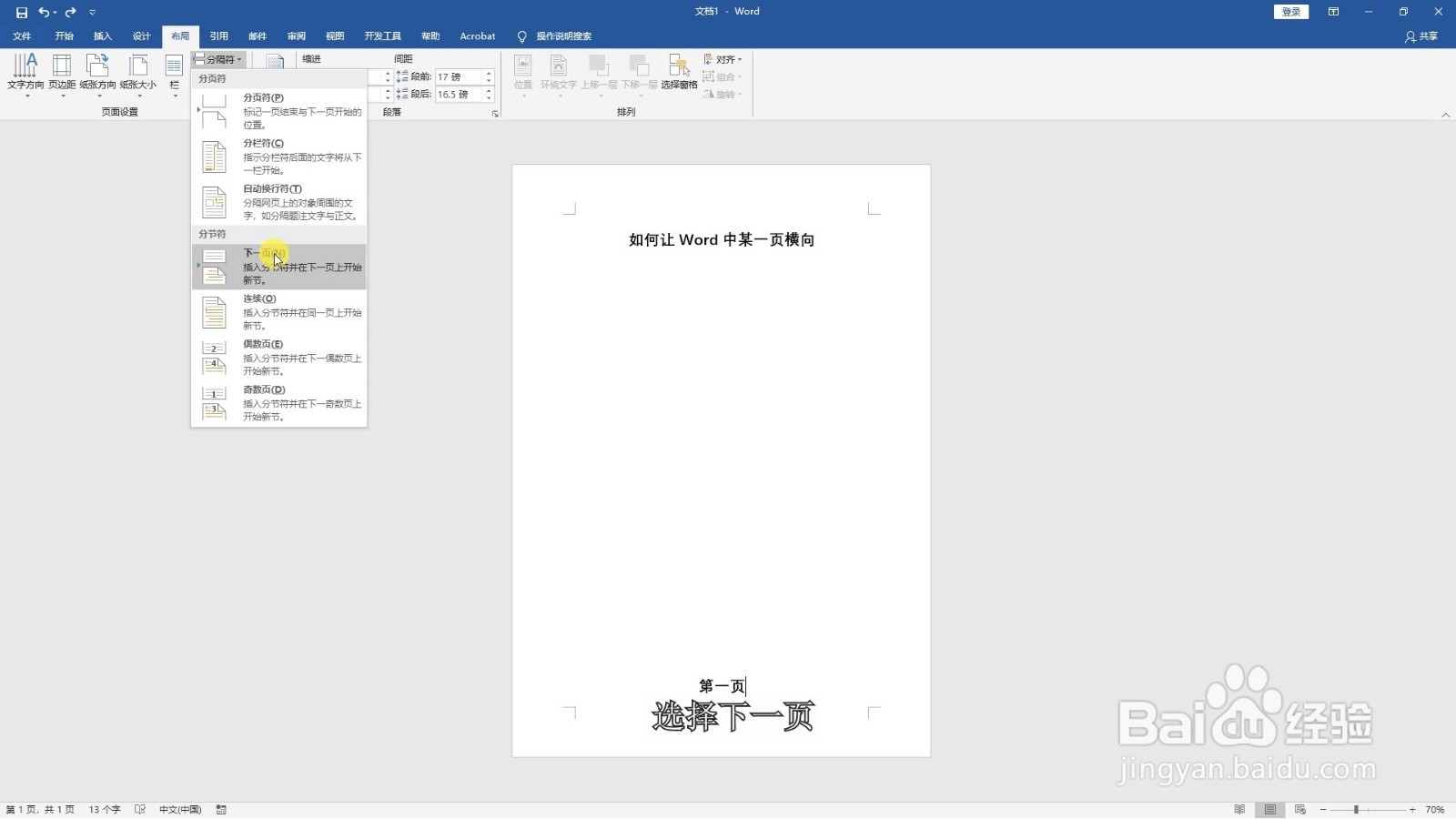Choose 分栏符(C) column break option
This screenshot has width=1456, height=819.
pyautogui.click(x=278, y=156)
